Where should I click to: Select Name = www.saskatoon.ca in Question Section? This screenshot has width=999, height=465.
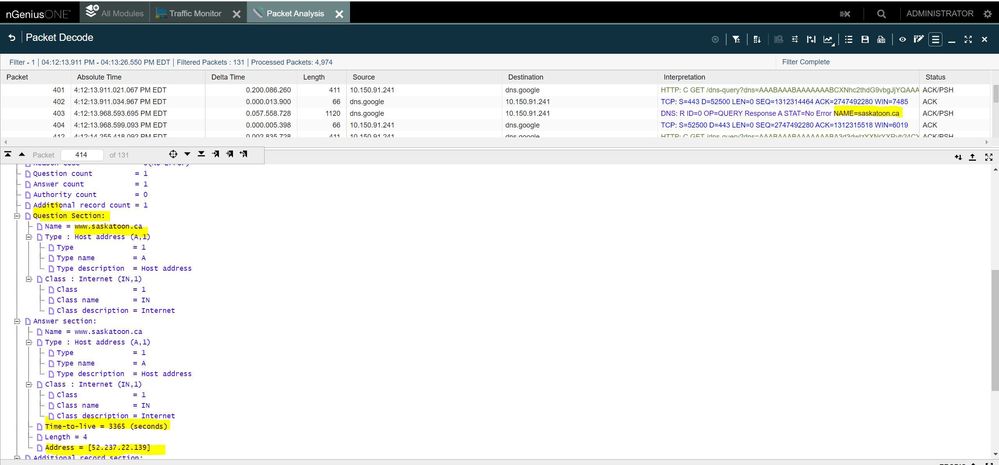[94, 226]
